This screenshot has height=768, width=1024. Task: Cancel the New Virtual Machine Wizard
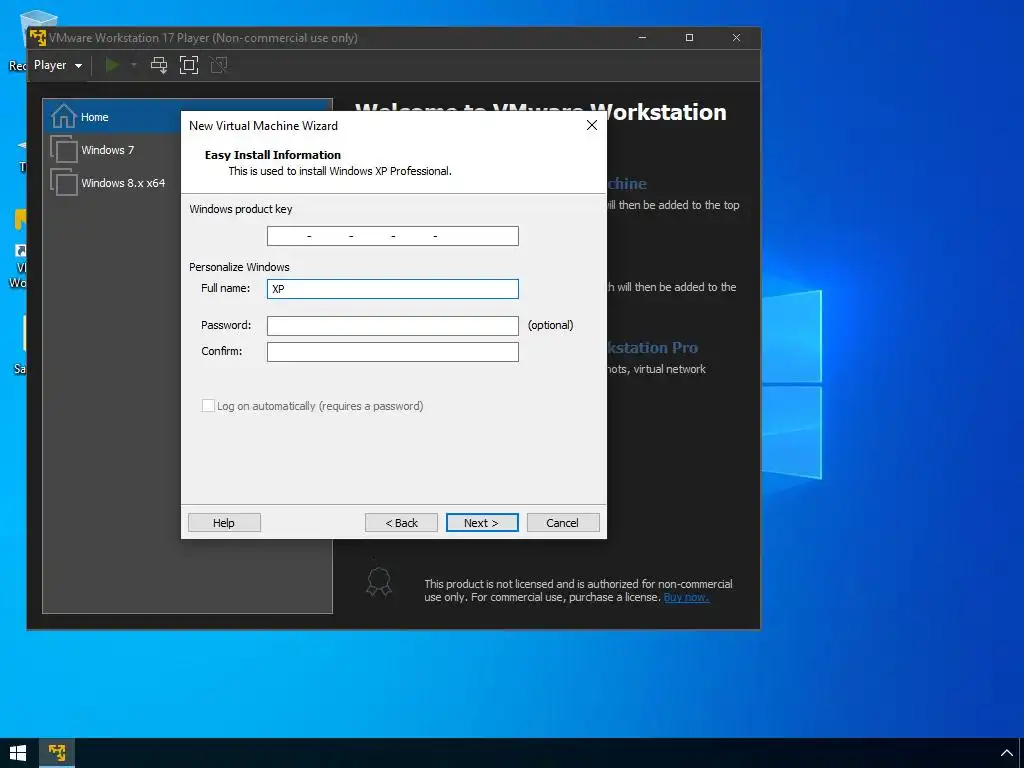click(x=563, y=522)
